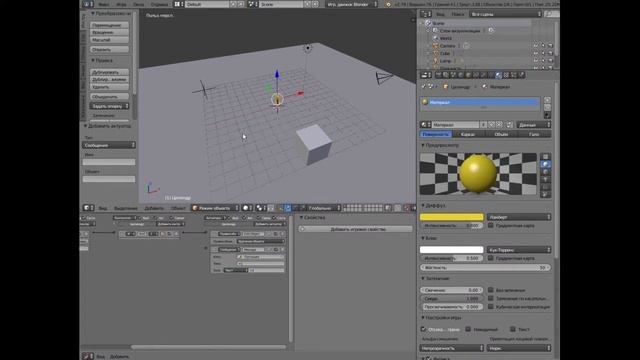Image resolution: width=640 pixels, height=360 pixels.
Task: Click the material browse icon beside name field
Action: [426, 124]
